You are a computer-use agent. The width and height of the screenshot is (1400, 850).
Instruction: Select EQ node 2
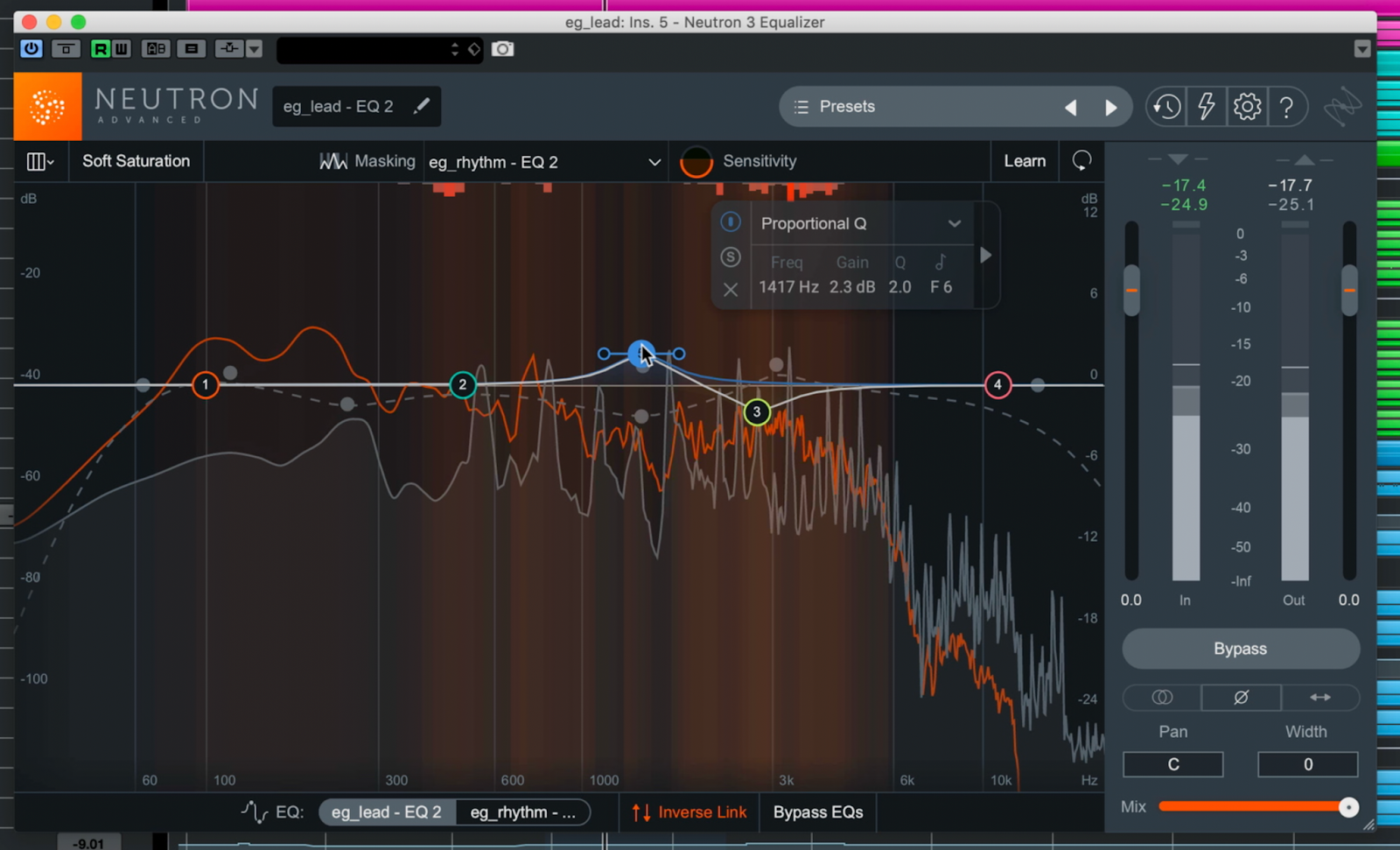pos(462,384)
